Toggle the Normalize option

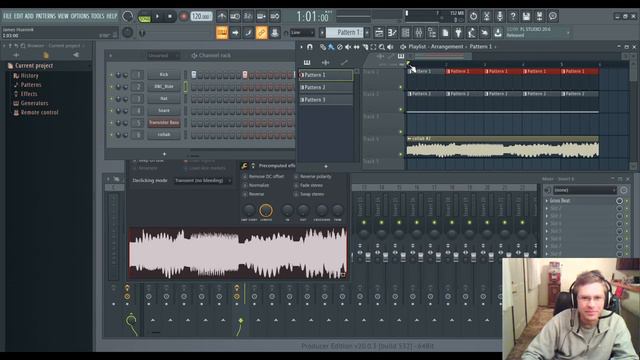click(256, 185)
